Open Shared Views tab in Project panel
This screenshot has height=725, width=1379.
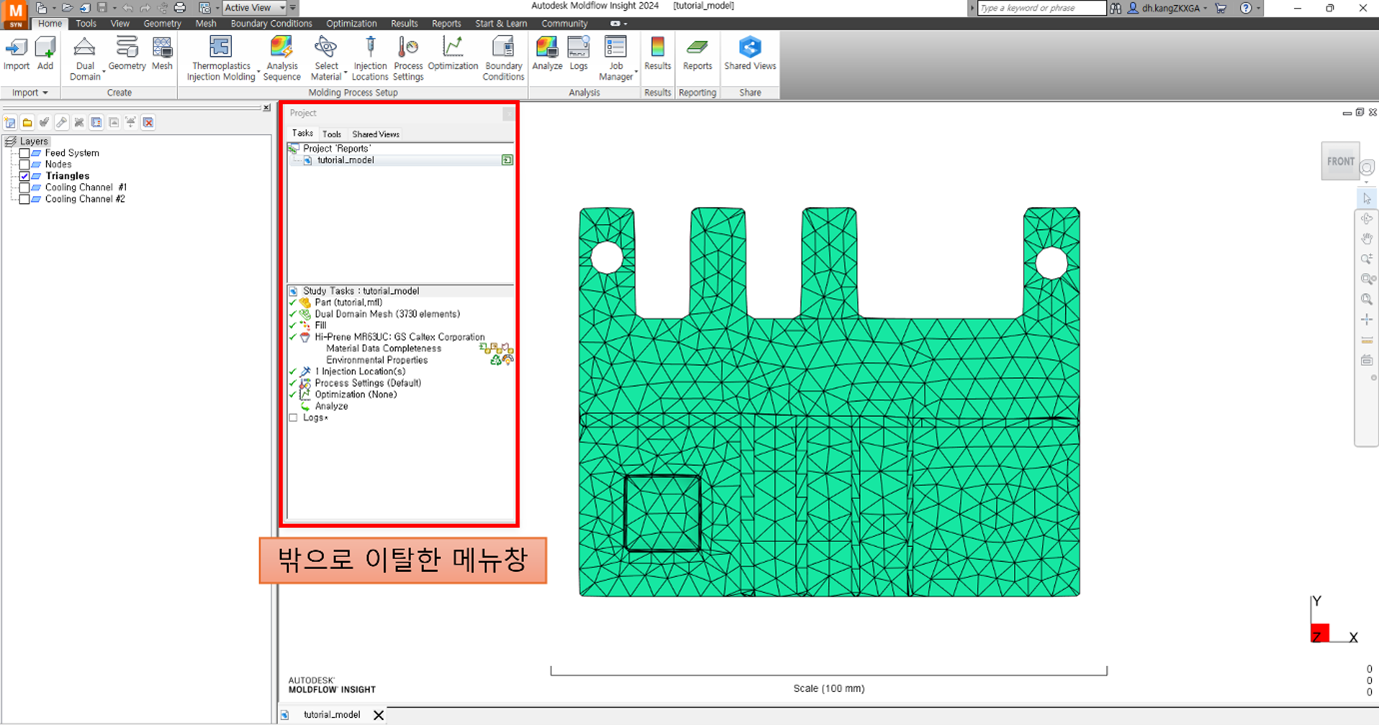[376, 134]
